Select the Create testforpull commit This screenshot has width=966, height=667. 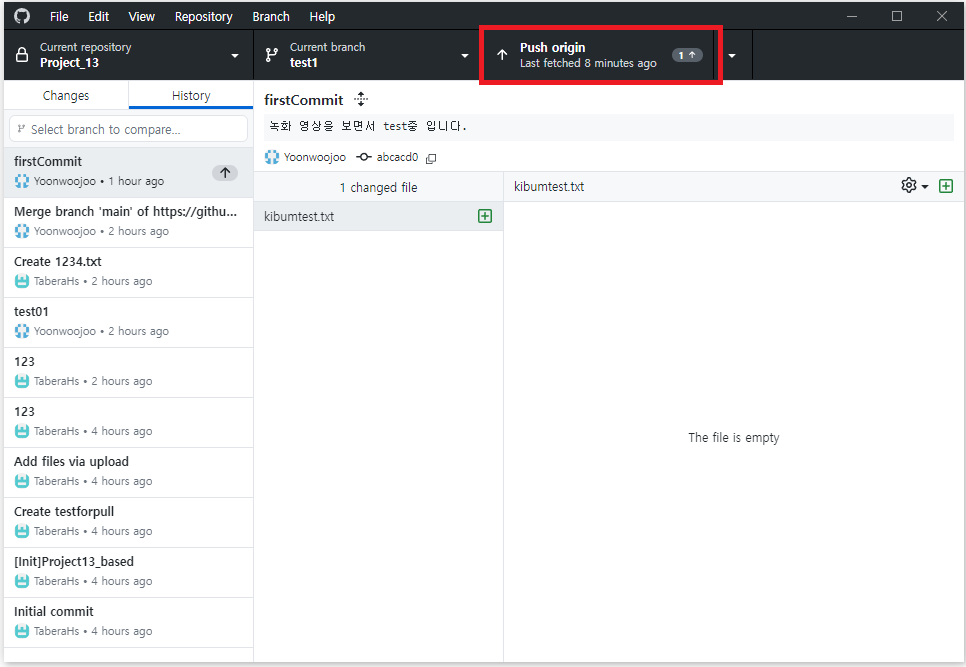tap(128, 521)
